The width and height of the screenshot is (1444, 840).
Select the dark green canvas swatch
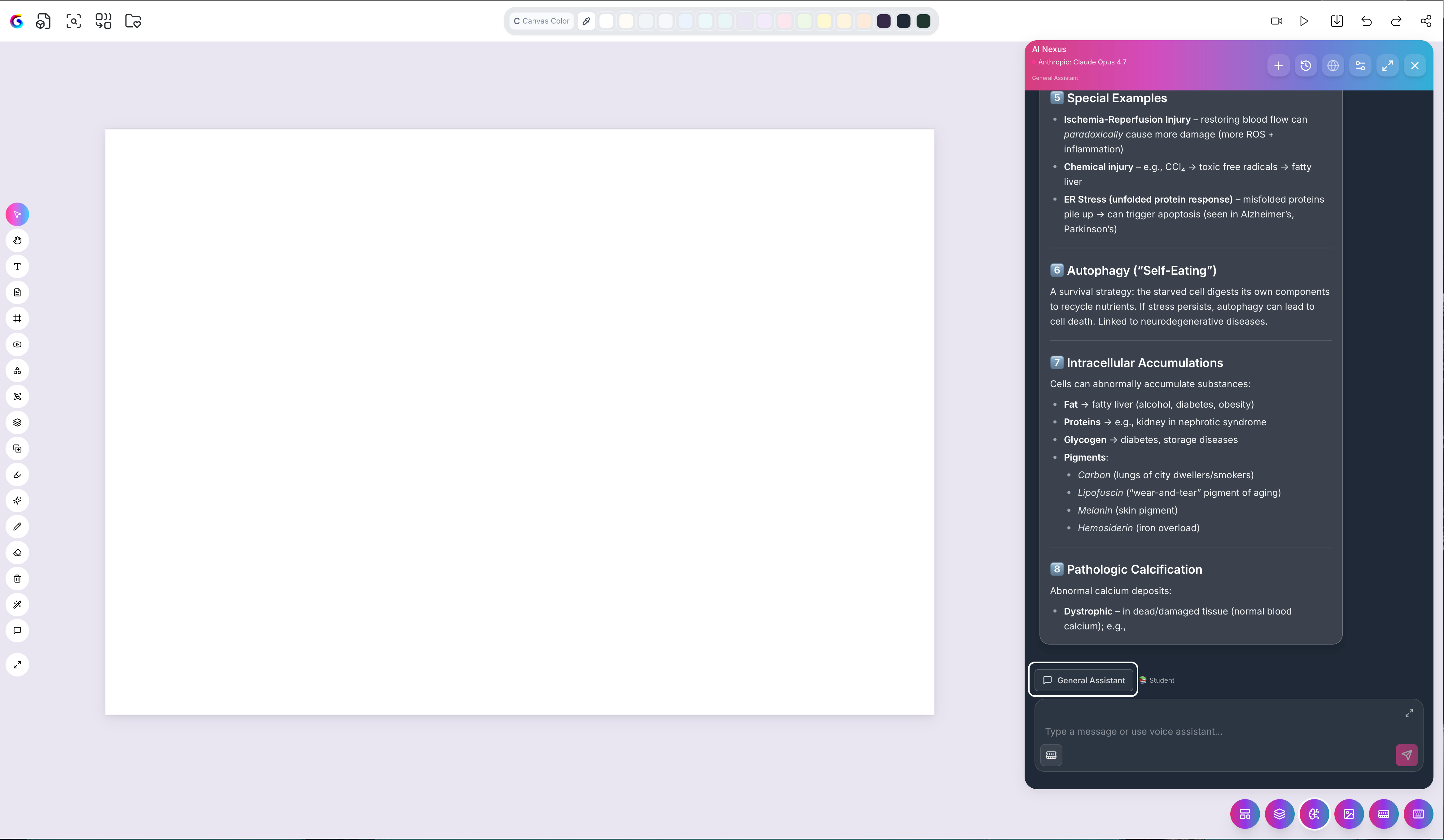click(923, 21)
